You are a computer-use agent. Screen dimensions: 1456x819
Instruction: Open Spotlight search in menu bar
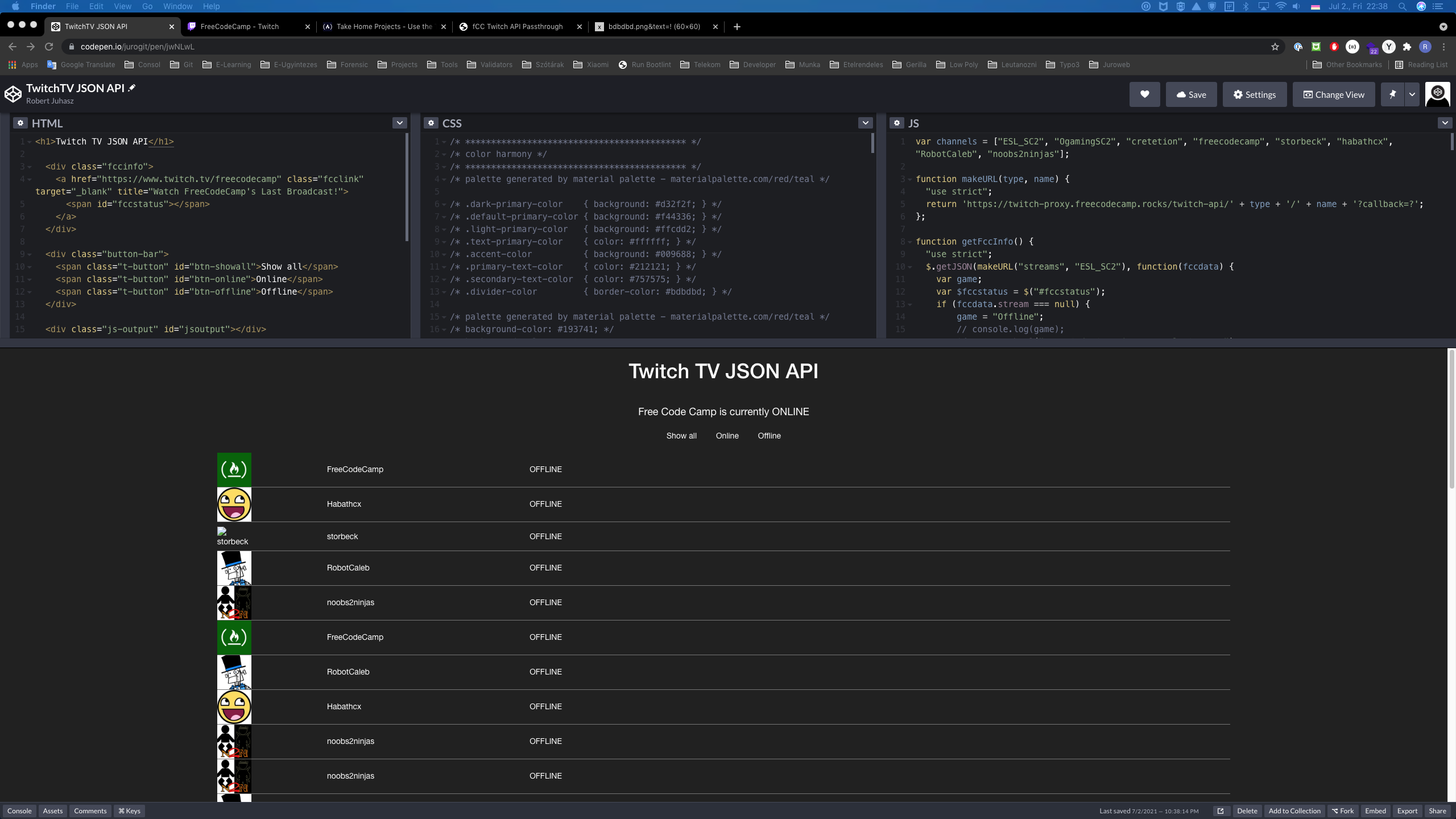1403,6
